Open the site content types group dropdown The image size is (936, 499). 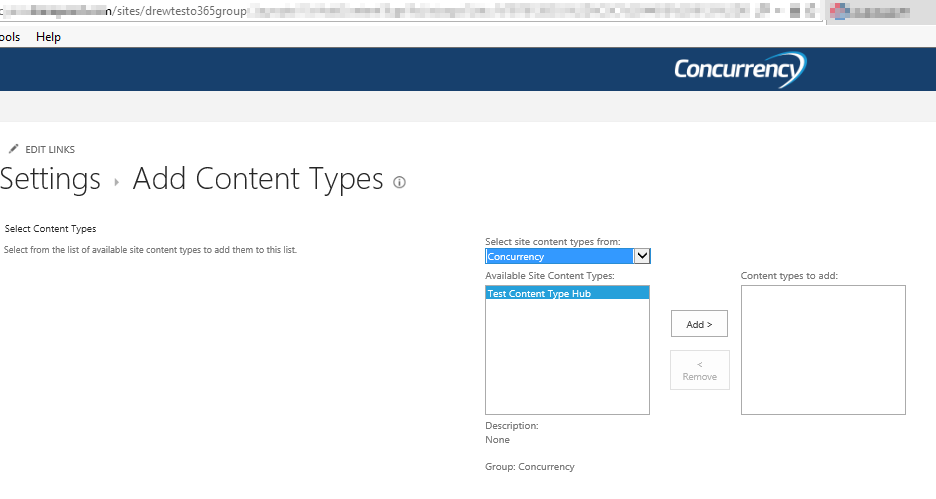click(x=567, y=256)
